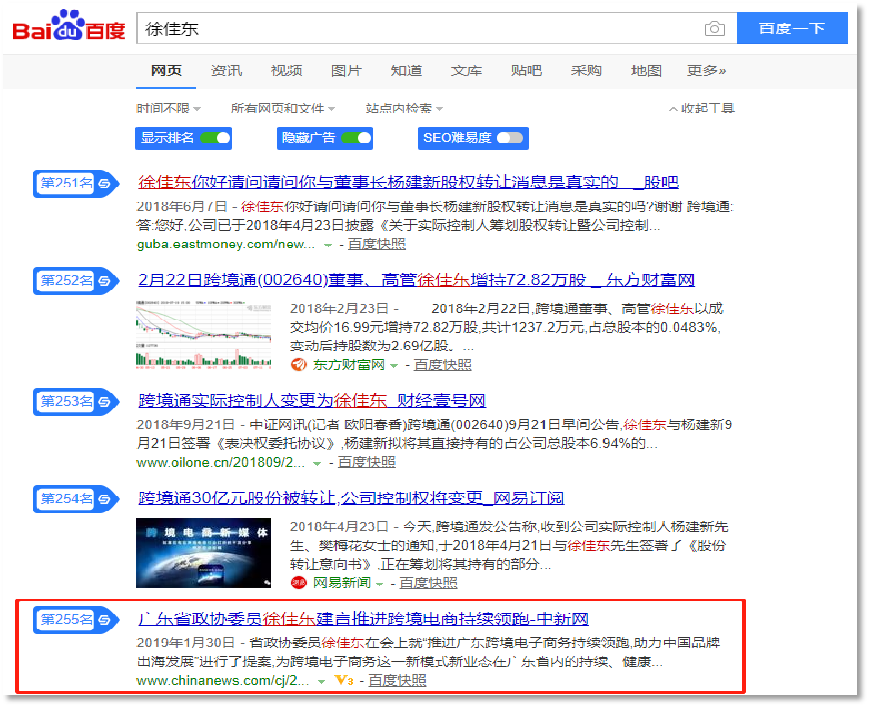Click the guba.eastmoney.com URL text
Viewport: 869px width, 707px height.
pos(226,244)
